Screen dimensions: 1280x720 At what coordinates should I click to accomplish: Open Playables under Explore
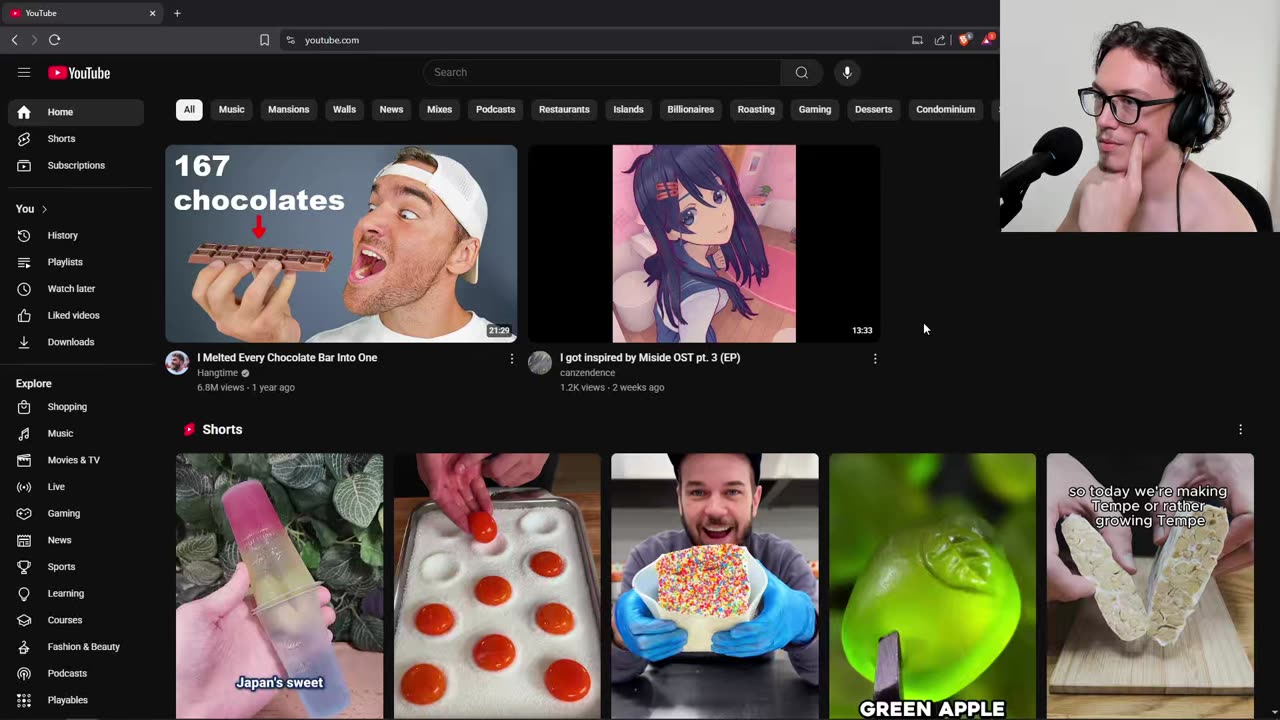[76, 700]
